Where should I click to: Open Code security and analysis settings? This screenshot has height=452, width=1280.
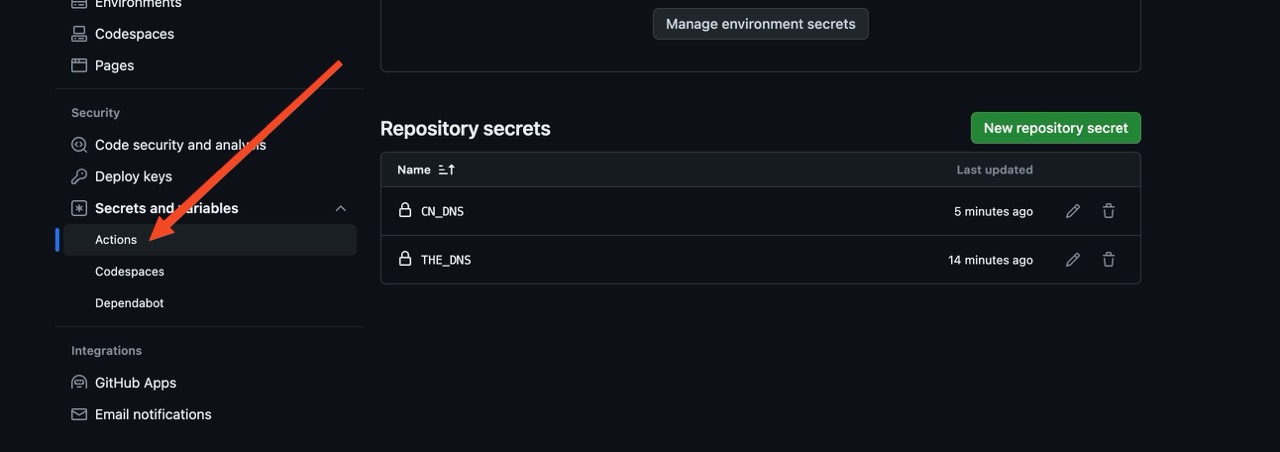coord(180,145)
